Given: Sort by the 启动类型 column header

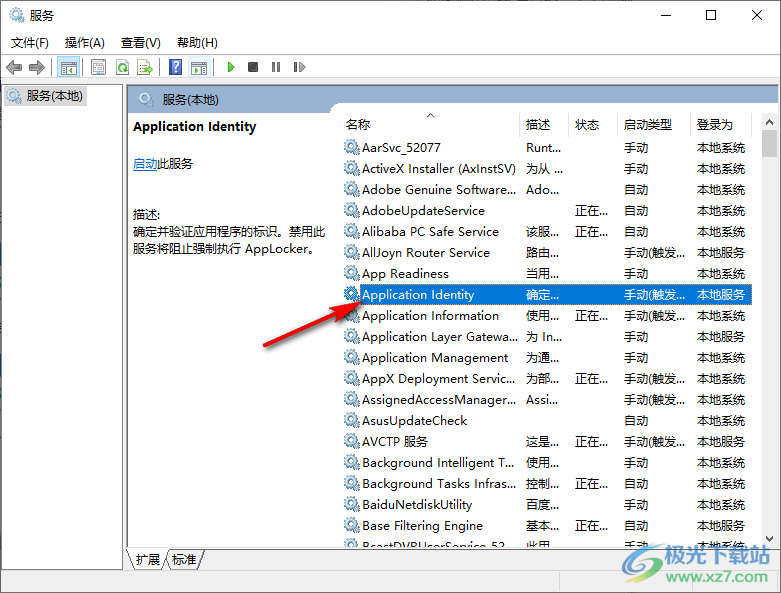Looking at the screenshot, I should tap(653, 124).
